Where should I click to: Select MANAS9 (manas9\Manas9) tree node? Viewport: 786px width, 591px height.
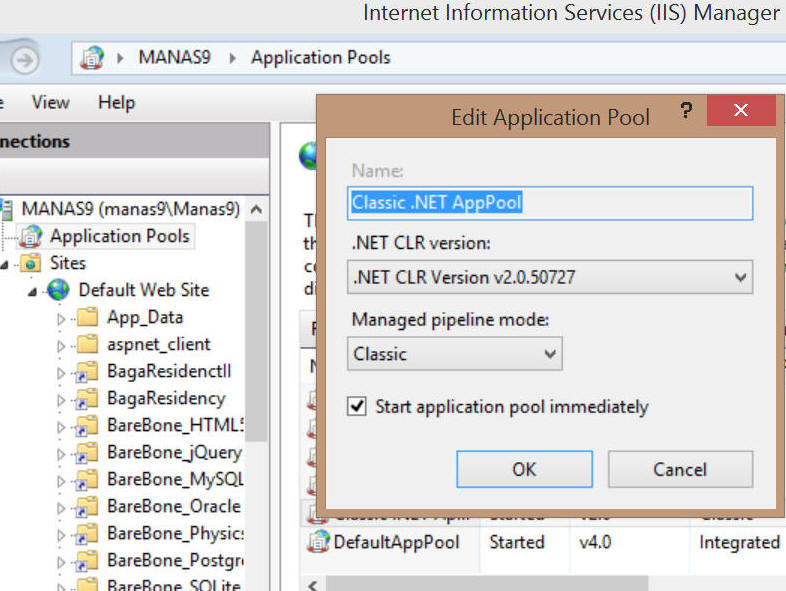[131, 209]
